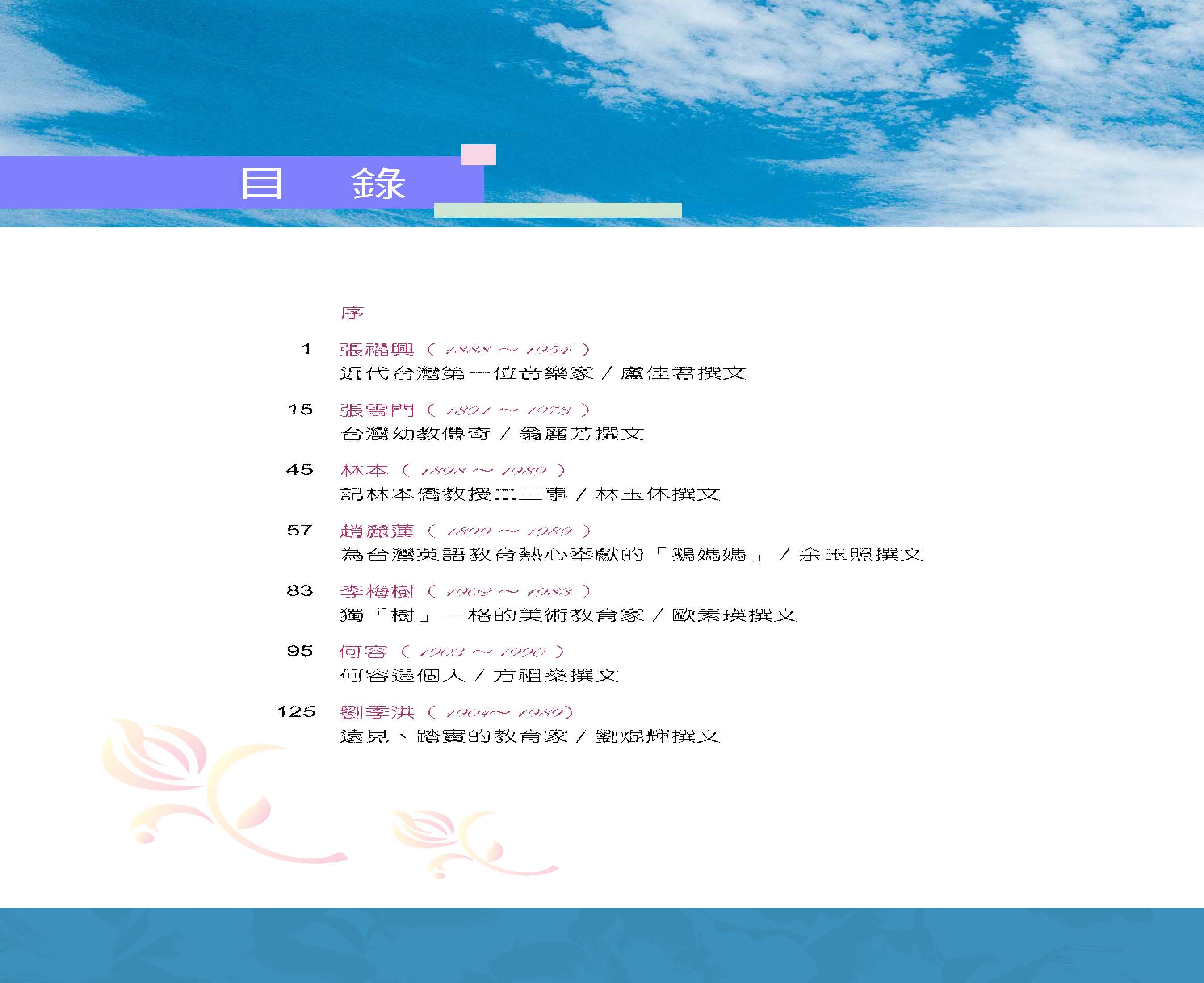Click the 序 preface entry
This screenshot has height=983, width=1204.
pos(352,313)
